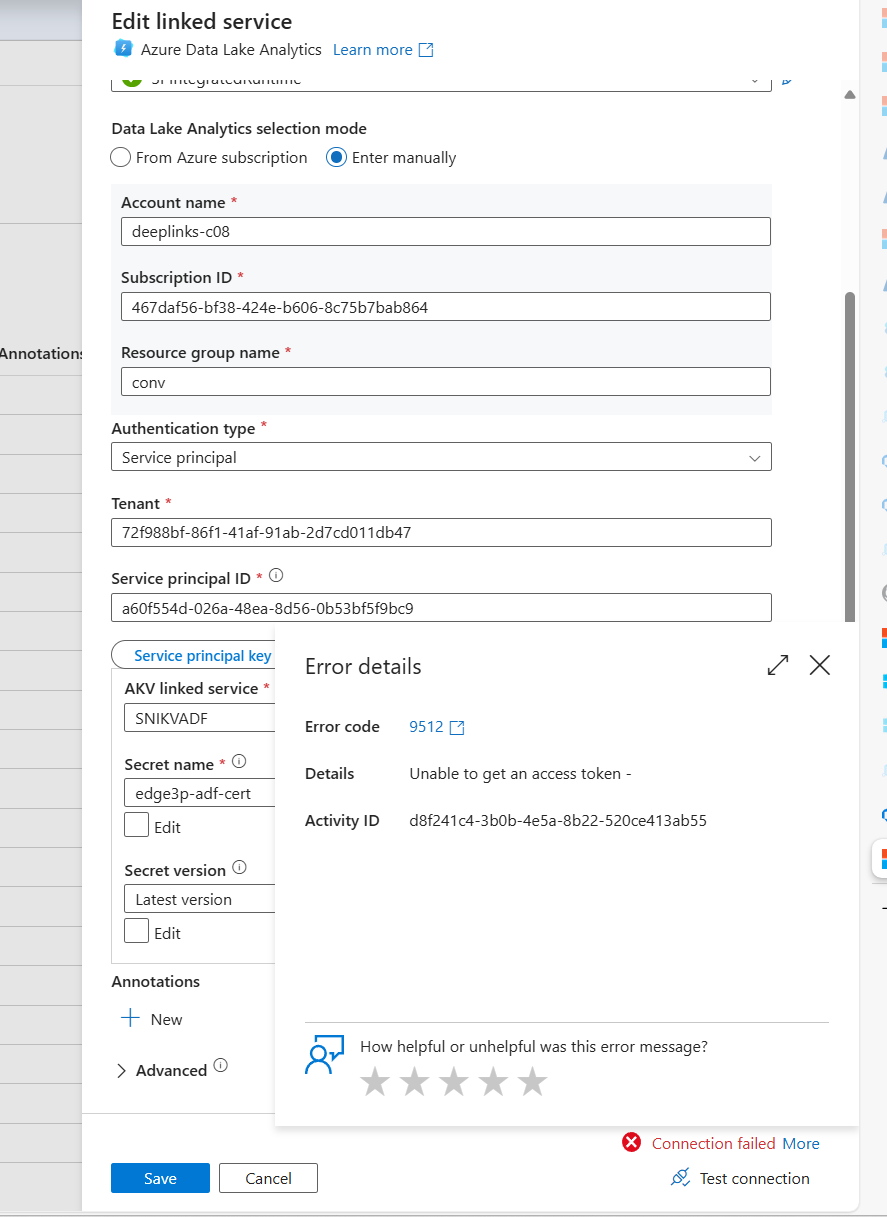Click the Learn more link

(372, 50)
